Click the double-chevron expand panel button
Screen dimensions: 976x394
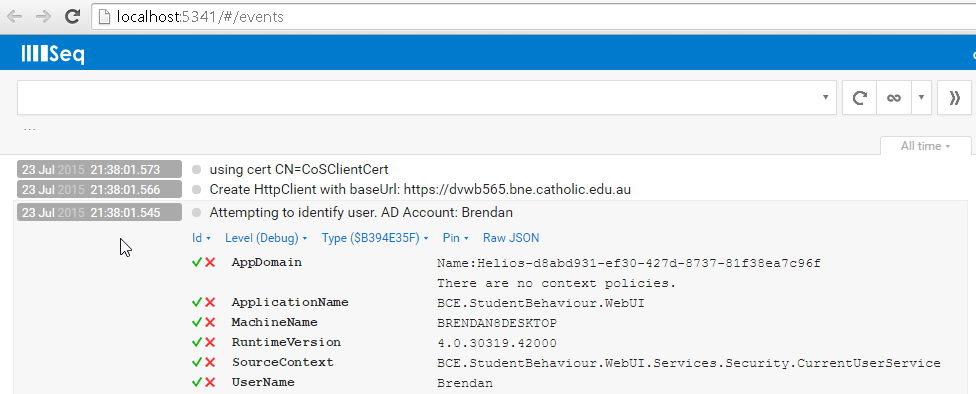(954, 98)
